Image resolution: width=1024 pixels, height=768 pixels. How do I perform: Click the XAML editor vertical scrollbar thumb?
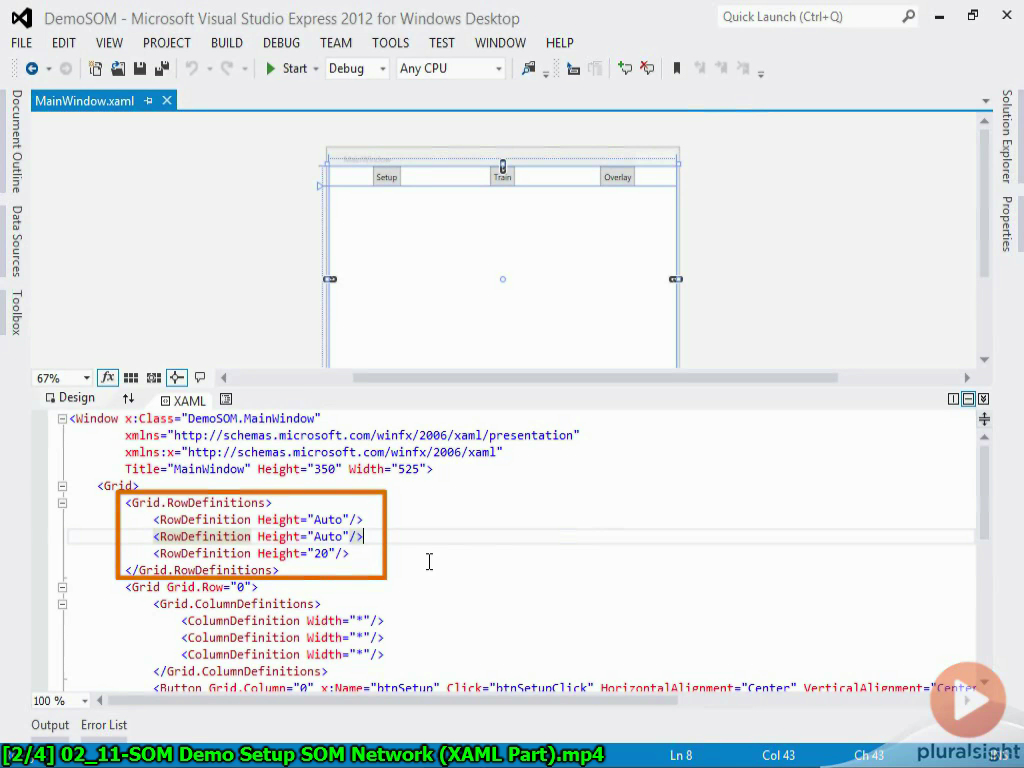coord(984,493)
